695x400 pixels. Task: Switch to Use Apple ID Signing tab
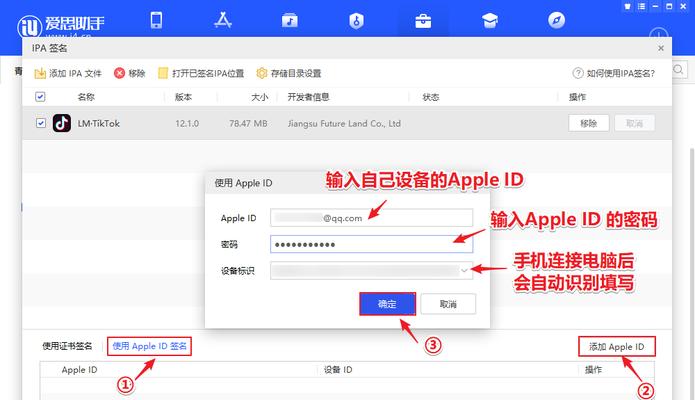149,346
